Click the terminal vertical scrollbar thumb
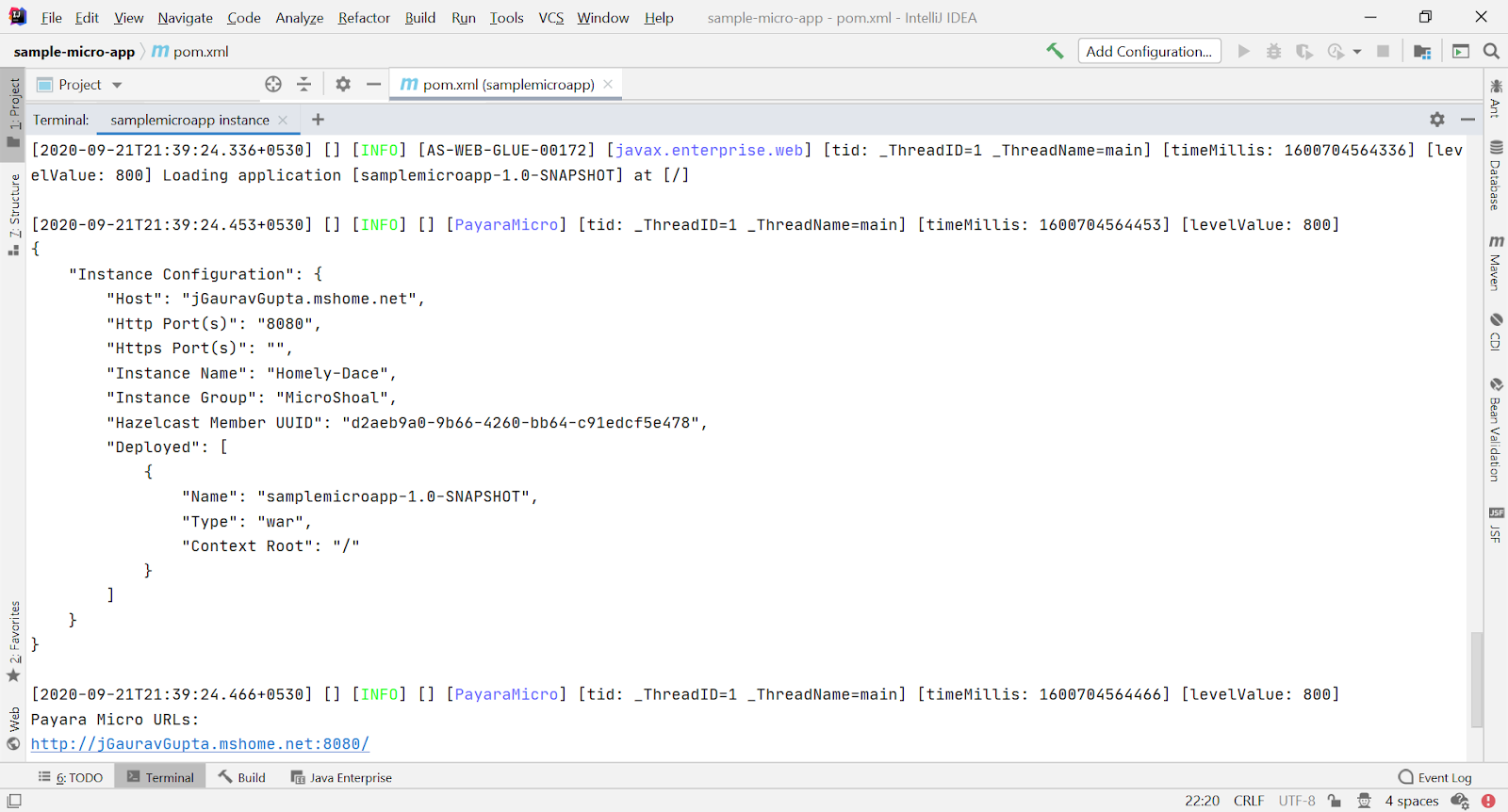1508x812 pixels. point(1477,679)
